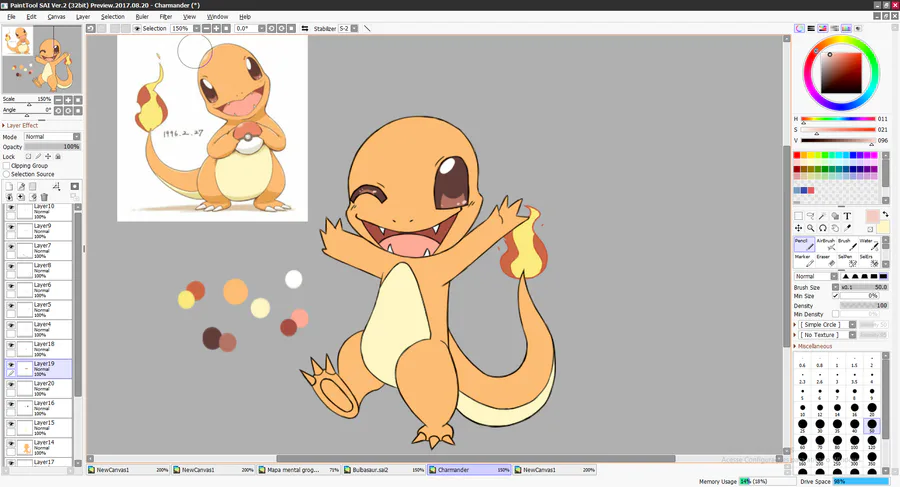
Task: Select the Selection Source radio button
Action: 7,174
